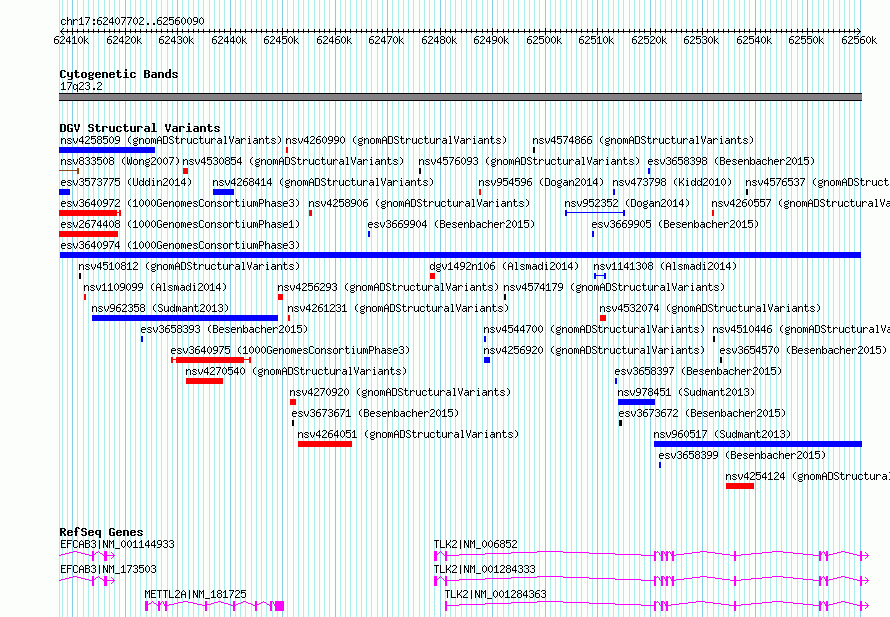890x617 pixels.
Task: Open esv3658397 (Besenbacher2015) label
Action: coord(698,371)
